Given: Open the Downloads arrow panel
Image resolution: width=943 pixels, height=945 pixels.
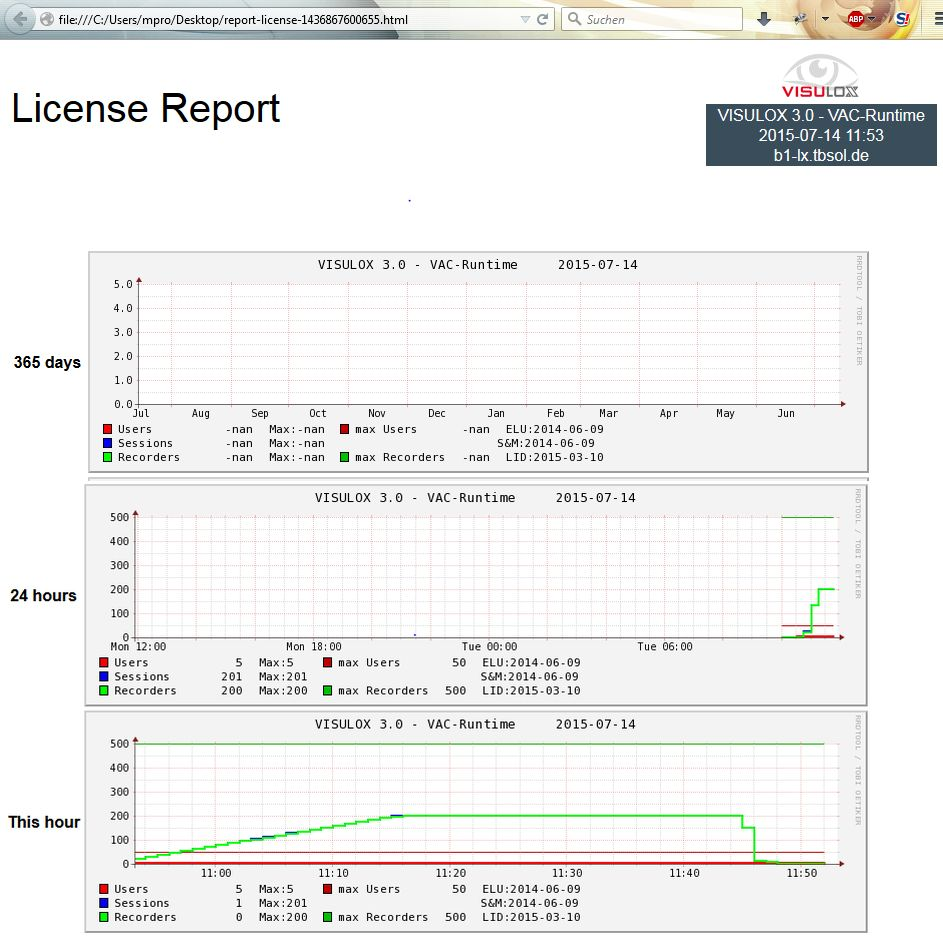Looking at the screenshot, I should pyautogui.click(x=764, y=19).
